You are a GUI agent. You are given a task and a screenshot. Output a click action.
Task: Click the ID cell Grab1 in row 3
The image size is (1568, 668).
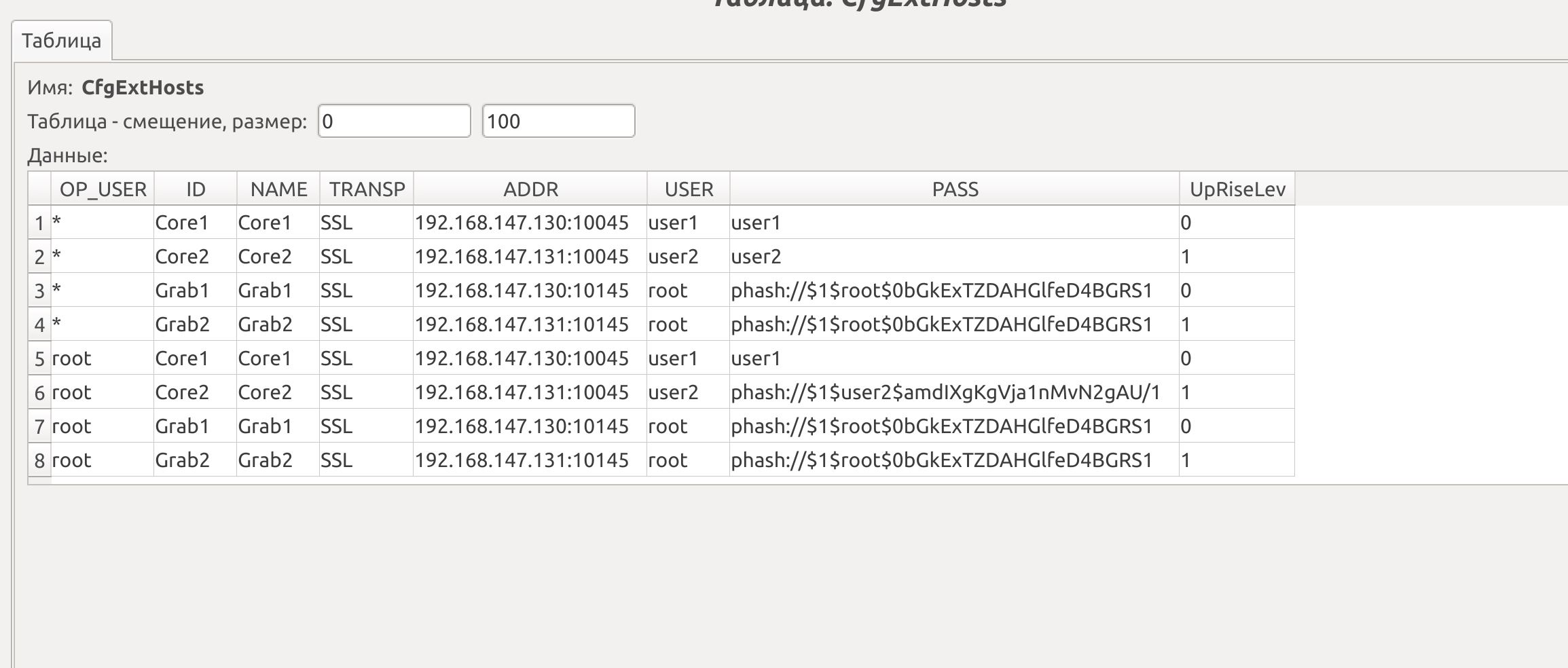[196, 291]
